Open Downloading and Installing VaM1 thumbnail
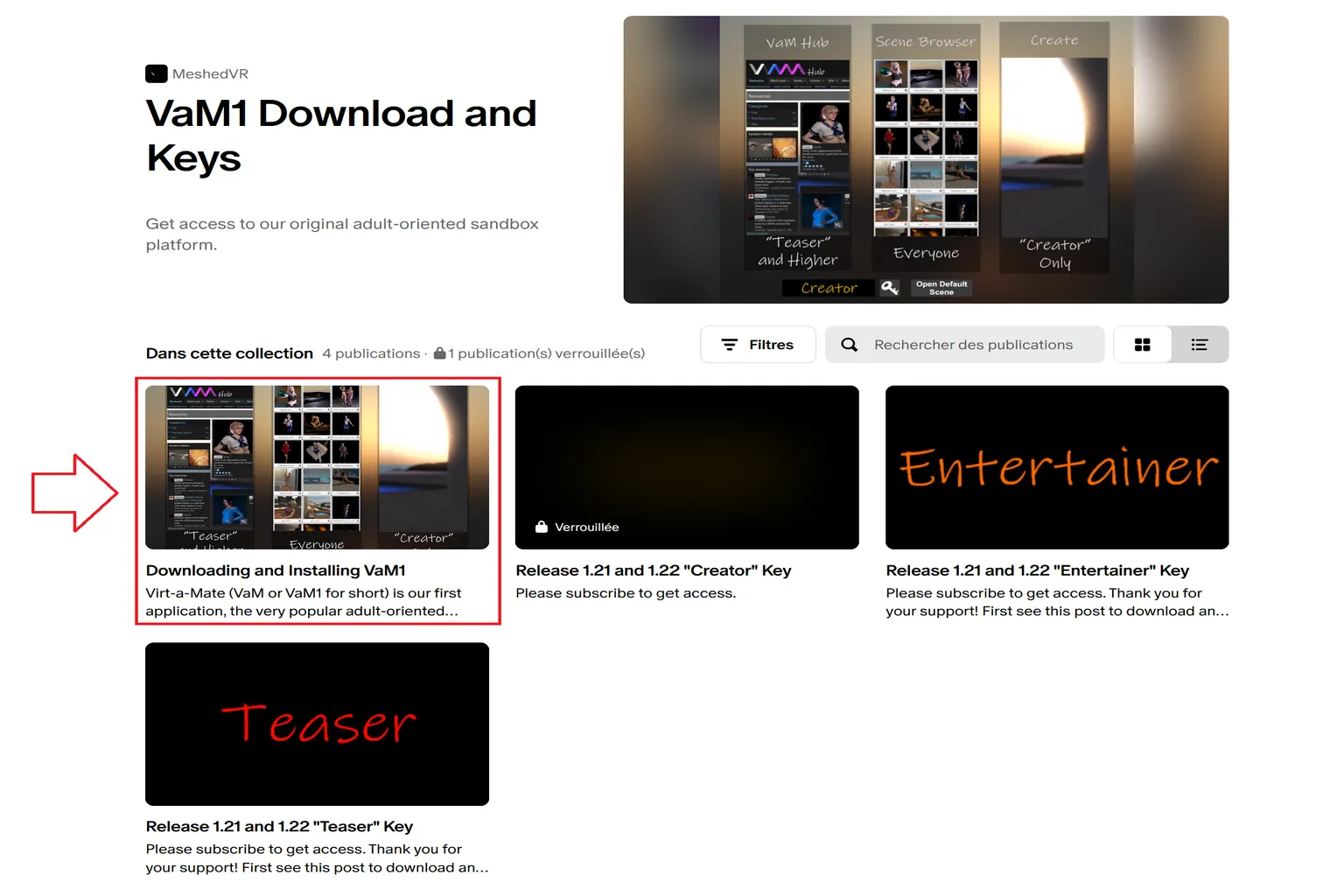This screenshot has height=896, width=1344. pos(317,467)
